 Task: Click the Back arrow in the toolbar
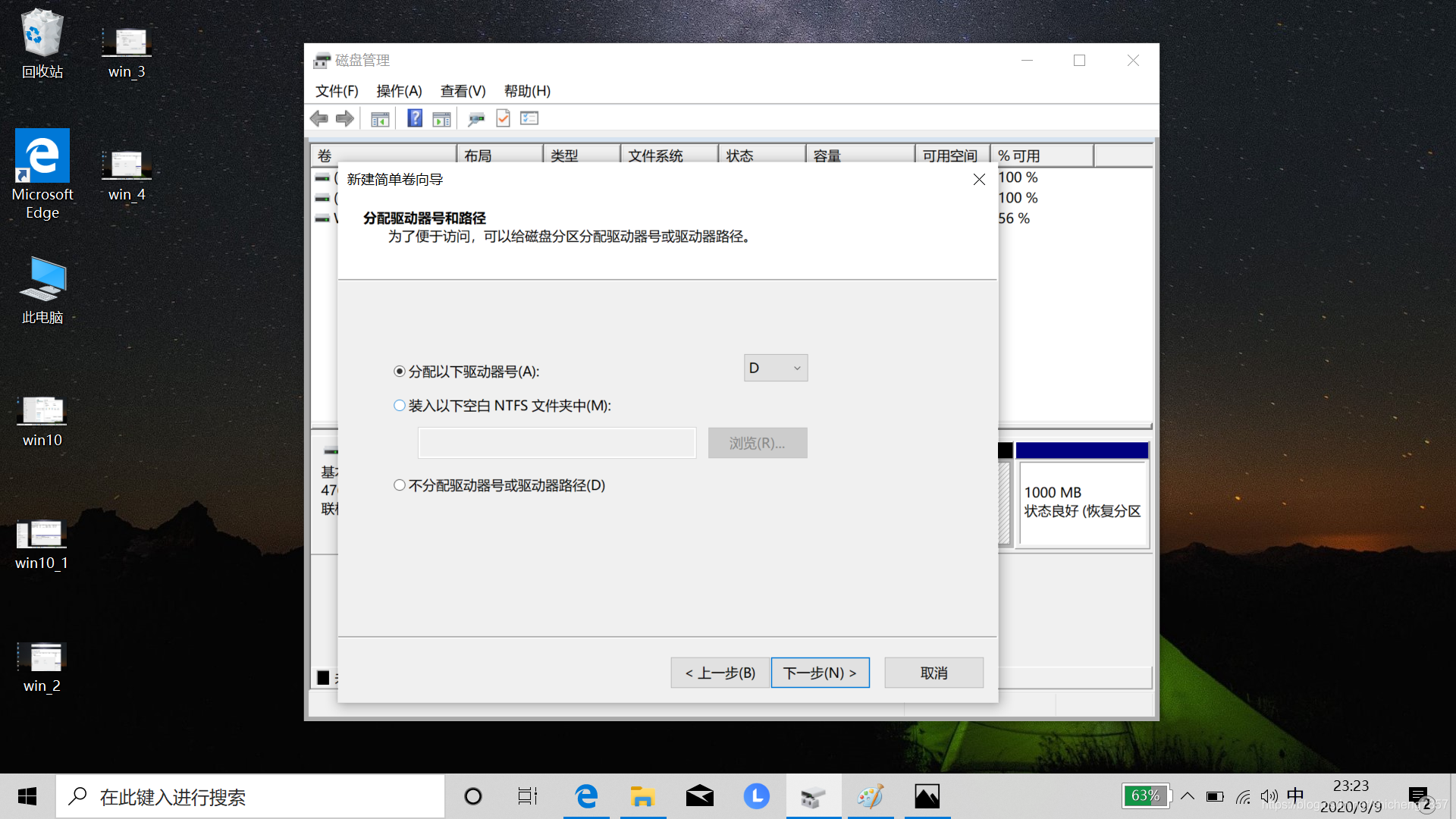[x=319, y=118]
